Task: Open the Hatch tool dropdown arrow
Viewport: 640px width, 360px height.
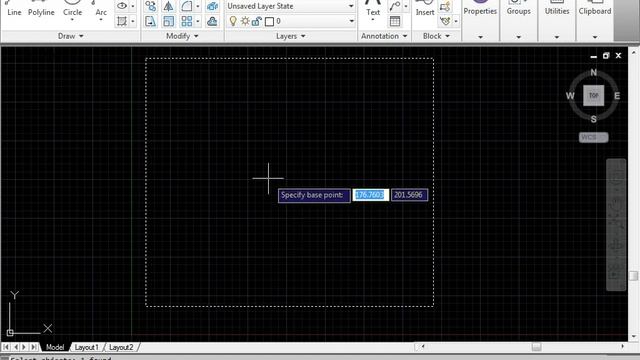Action: point(133,21)
